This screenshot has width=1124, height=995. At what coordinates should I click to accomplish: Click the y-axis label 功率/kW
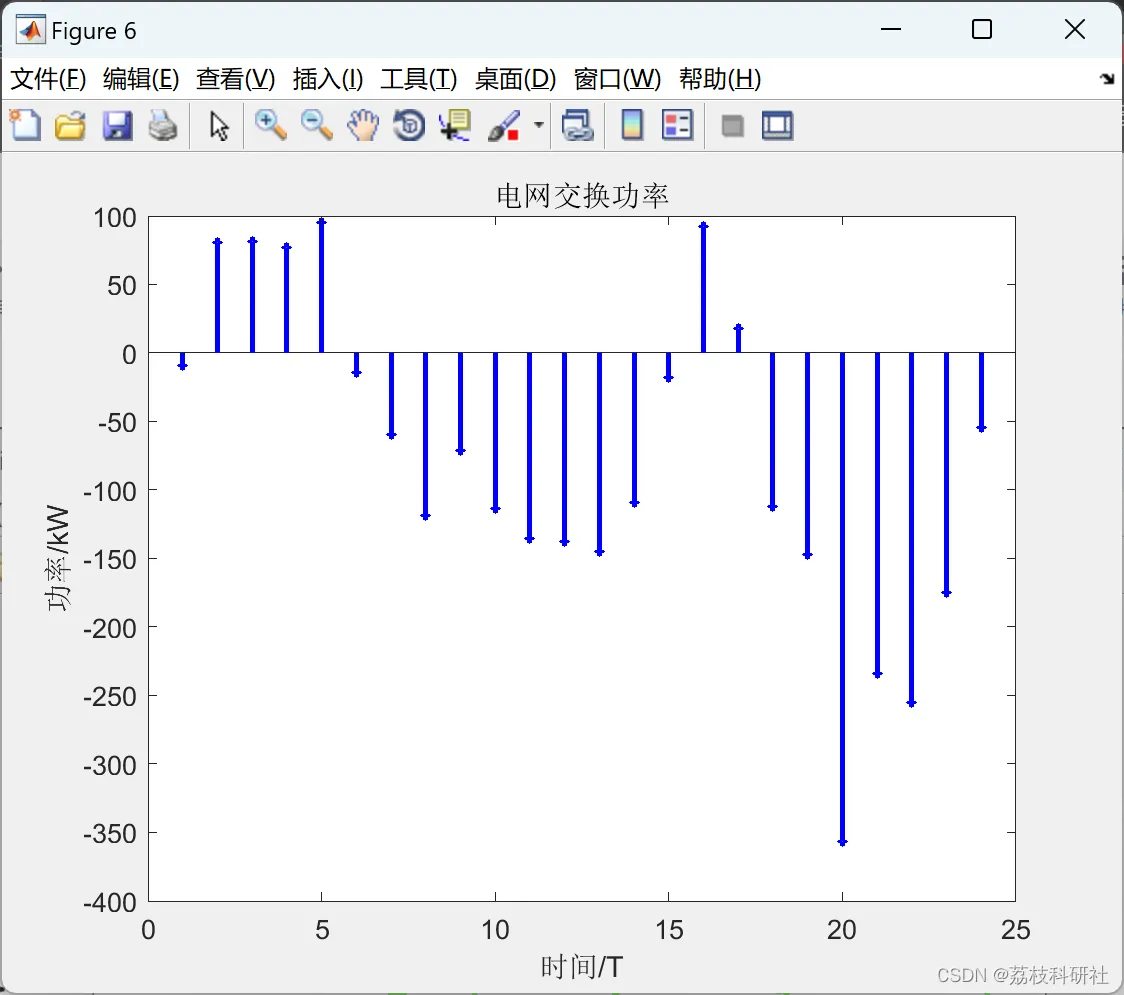(57, 558)
